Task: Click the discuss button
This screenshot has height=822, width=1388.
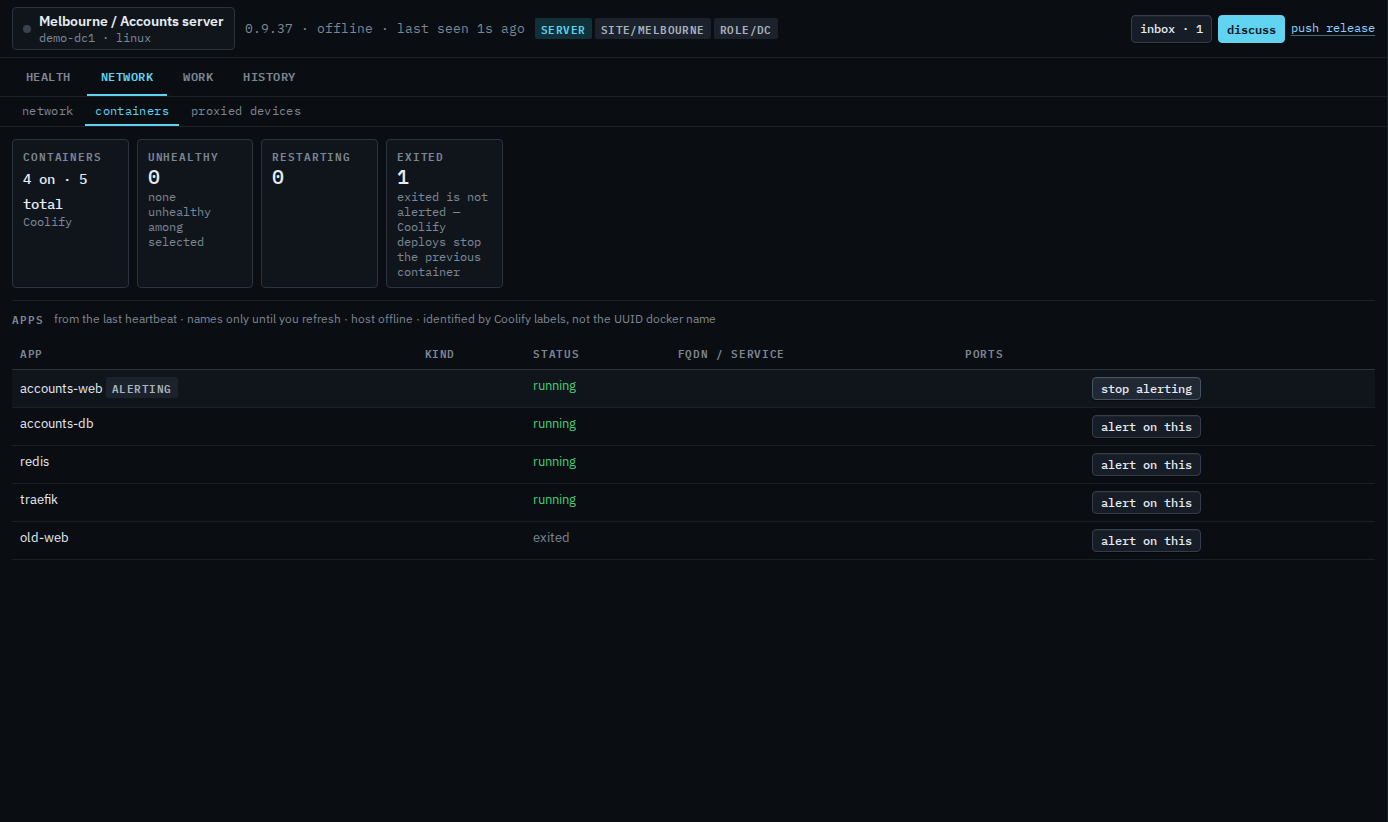Action: 1251,29
